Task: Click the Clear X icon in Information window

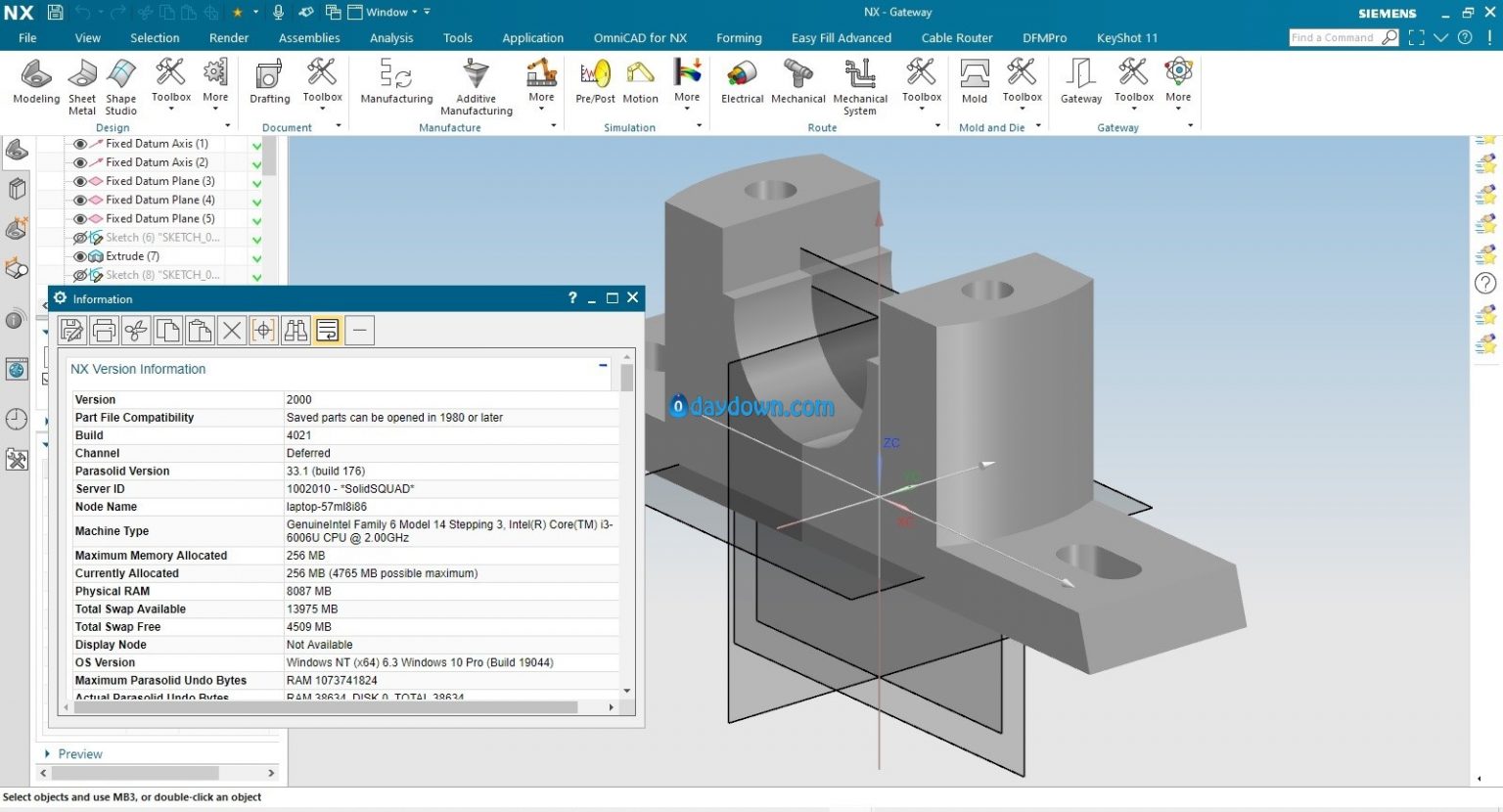Action: click(x=232, y=331)
